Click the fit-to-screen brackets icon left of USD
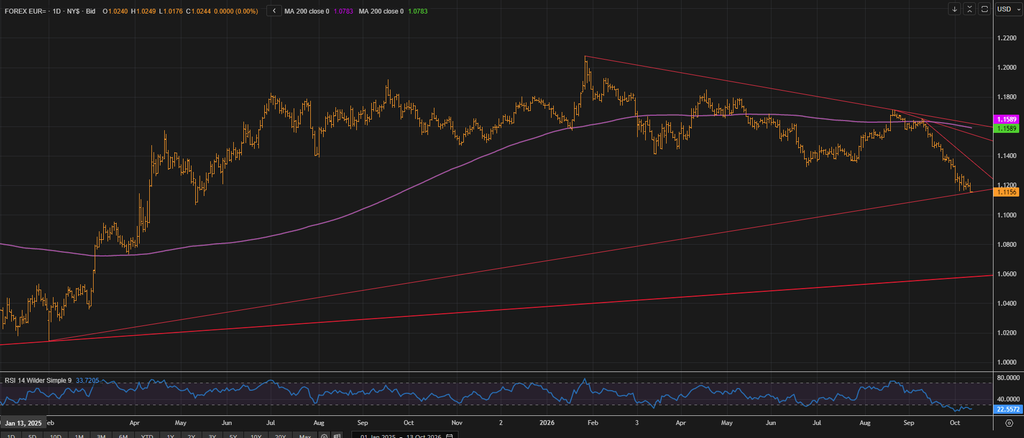Image resolution: width=1024 pixels, height=438 pixels. click(x=984, y=8)
